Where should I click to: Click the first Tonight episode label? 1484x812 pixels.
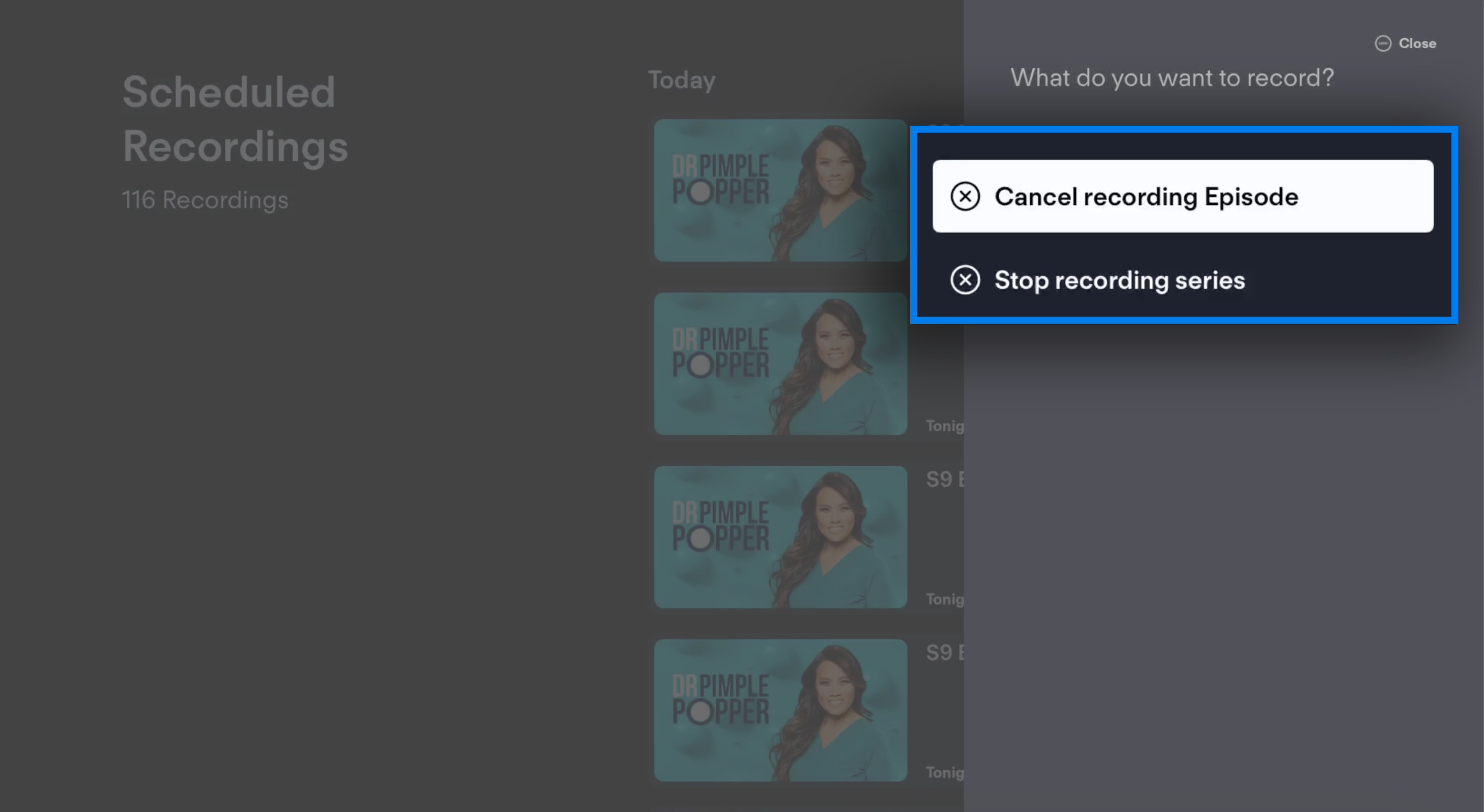click(944, 425)
